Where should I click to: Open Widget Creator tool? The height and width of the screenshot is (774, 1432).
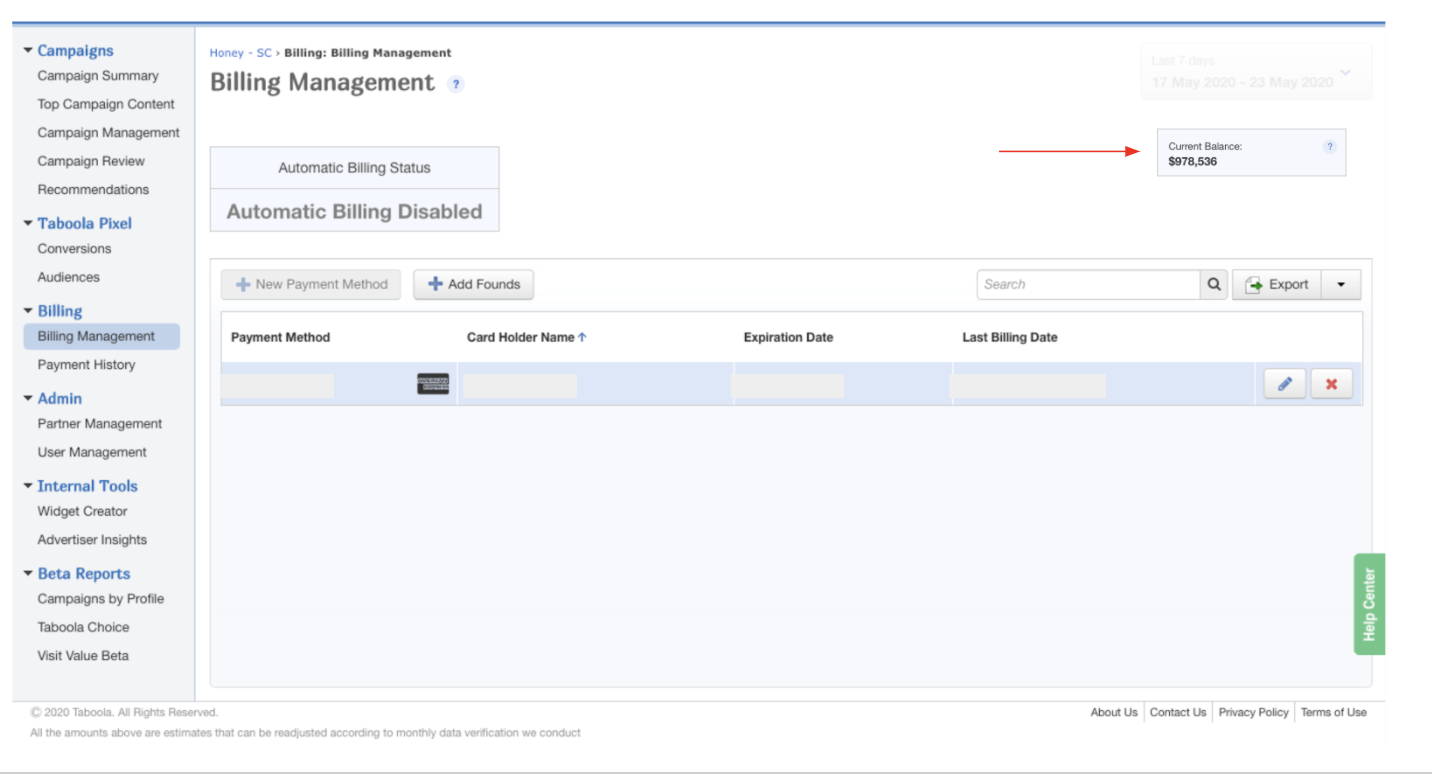(82, 511)
